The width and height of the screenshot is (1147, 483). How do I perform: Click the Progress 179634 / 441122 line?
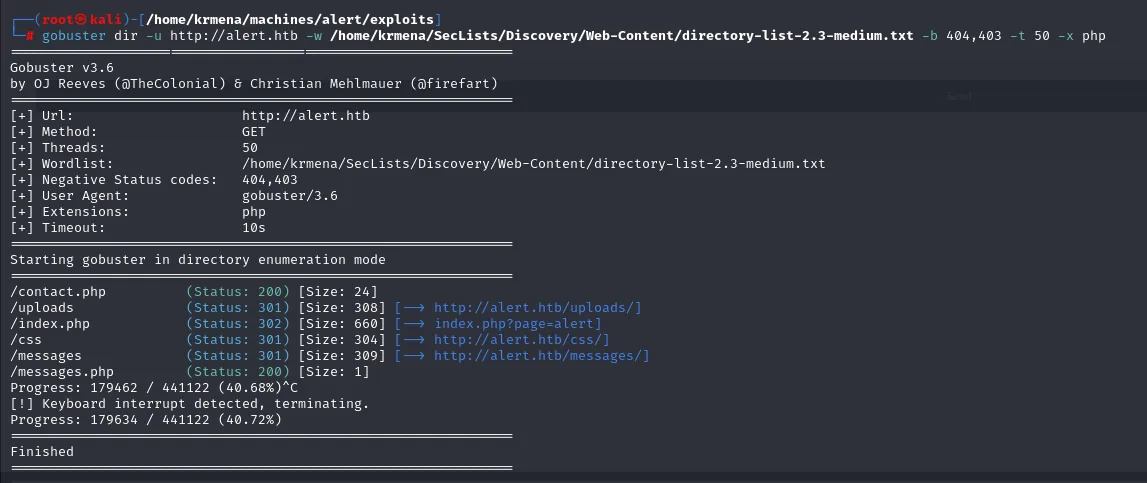[x=146, y=419]
